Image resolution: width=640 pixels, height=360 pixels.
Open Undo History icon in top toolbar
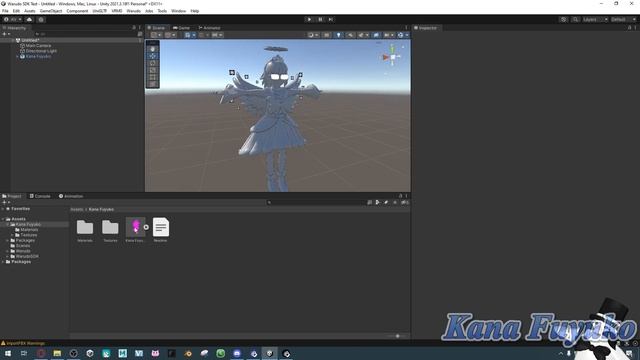[x=563, y=19]
